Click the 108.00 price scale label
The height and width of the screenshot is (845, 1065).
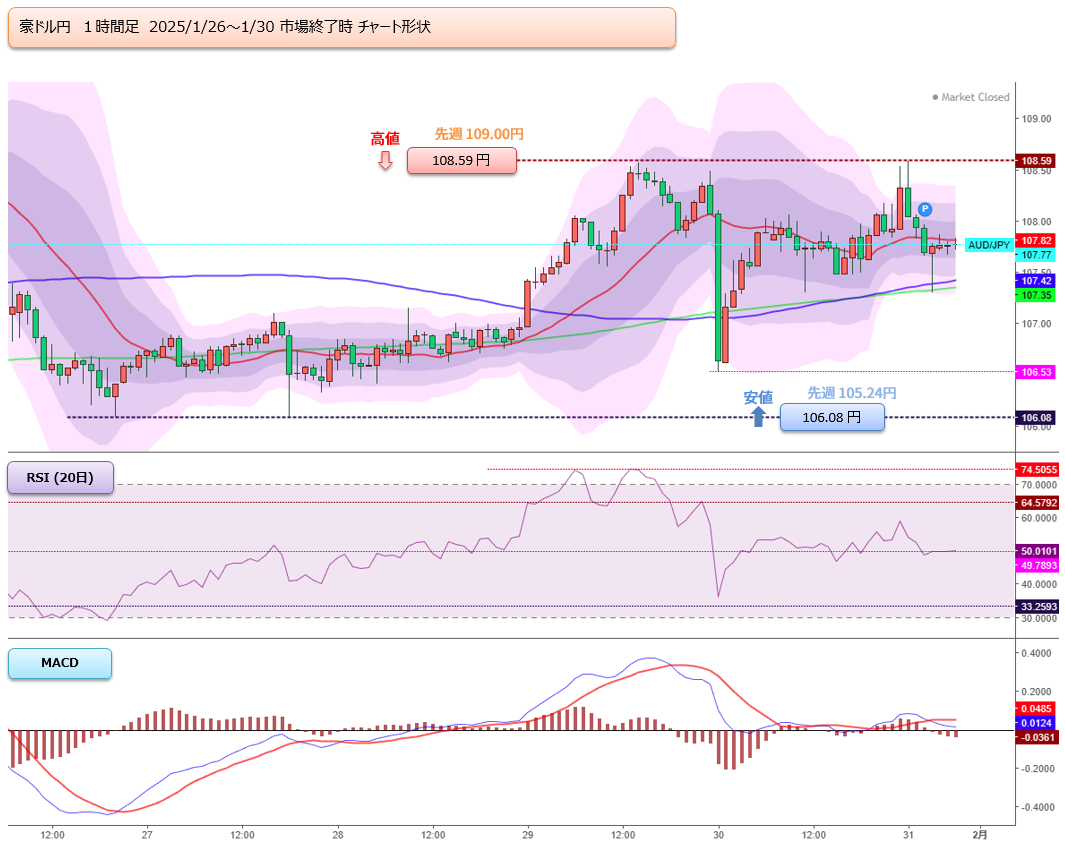(1036, 221)
